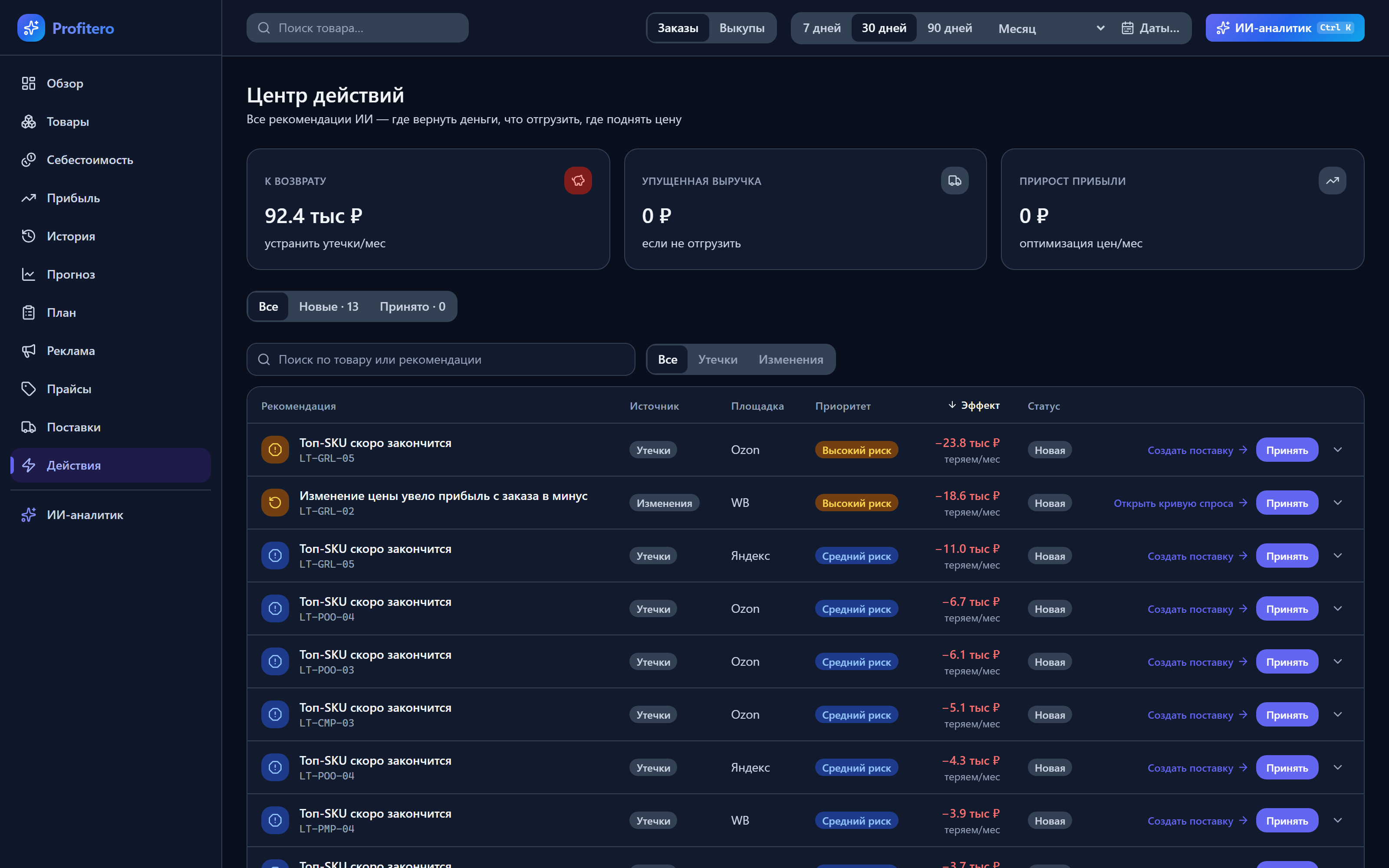
Task: Click the Реклама megaphone icon
Action: coord(29,351)
